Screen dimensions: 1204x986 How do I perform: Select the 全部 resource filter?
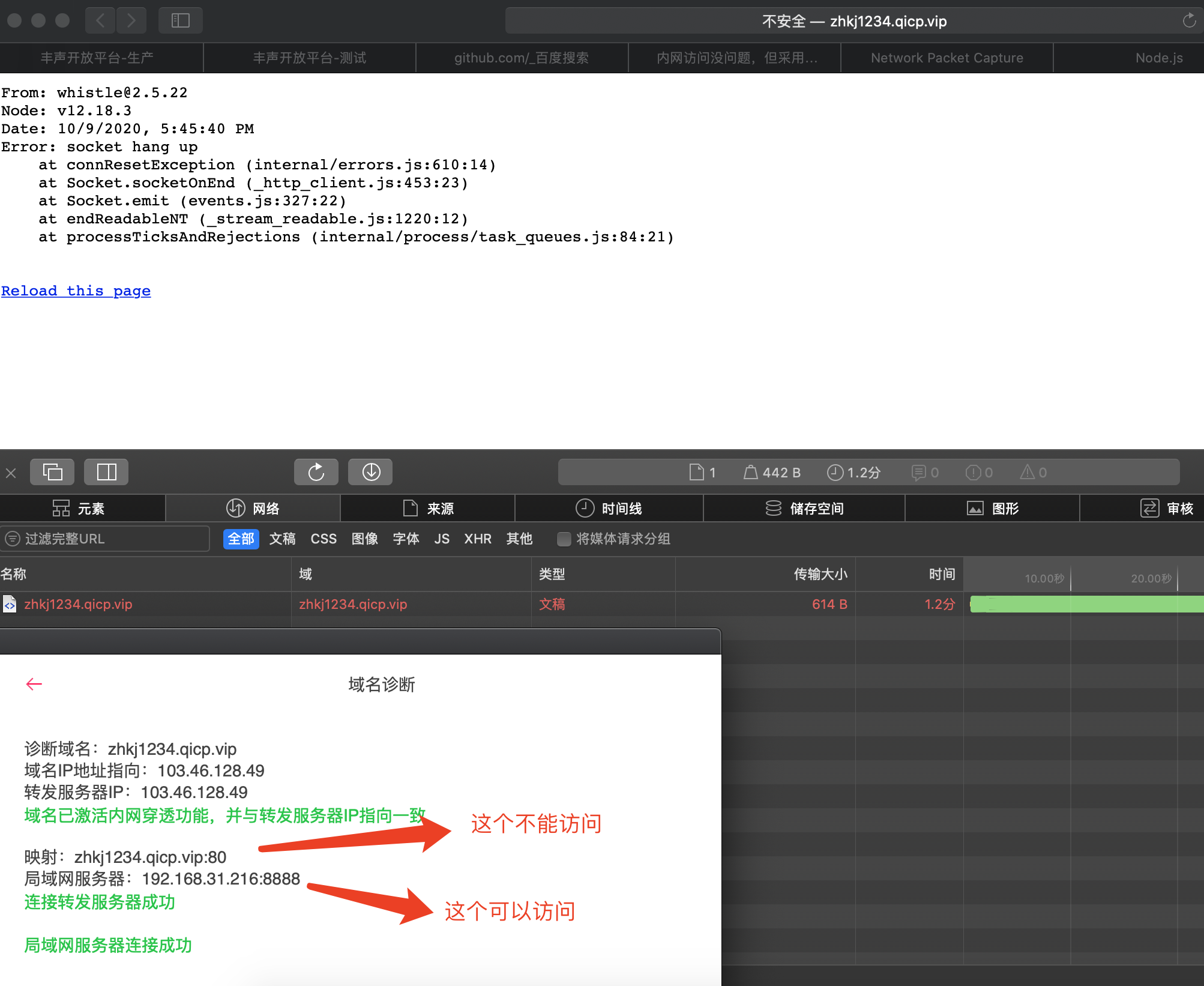pos(241,539)
